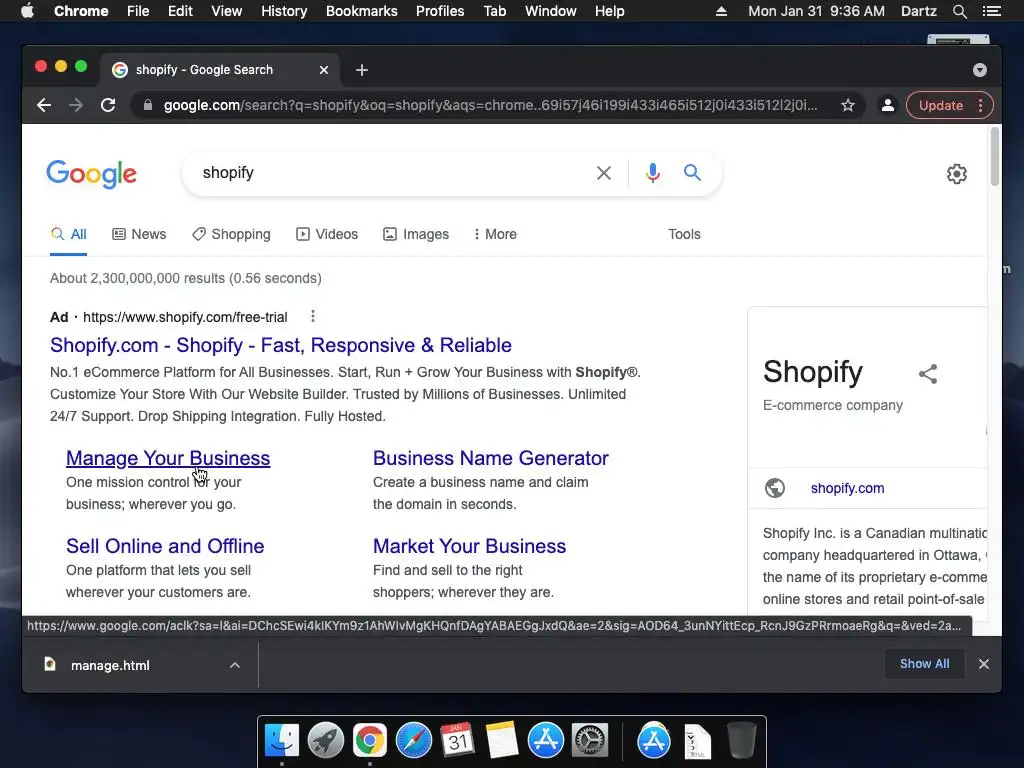Open the Chrome profile avatar icon

point(888,105)
